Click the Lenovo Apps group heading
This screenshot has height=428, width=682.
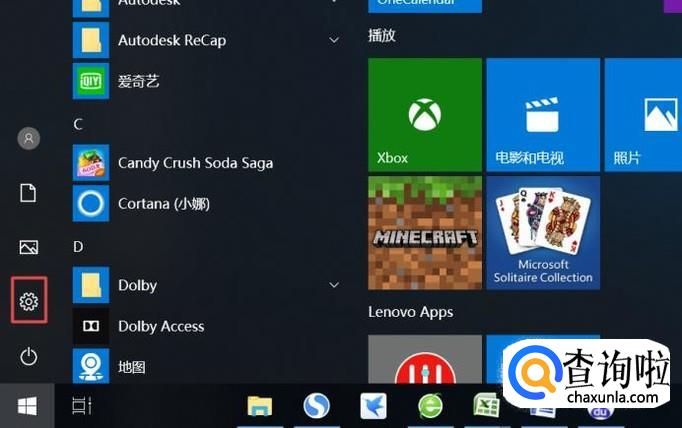tap(411, 312)
